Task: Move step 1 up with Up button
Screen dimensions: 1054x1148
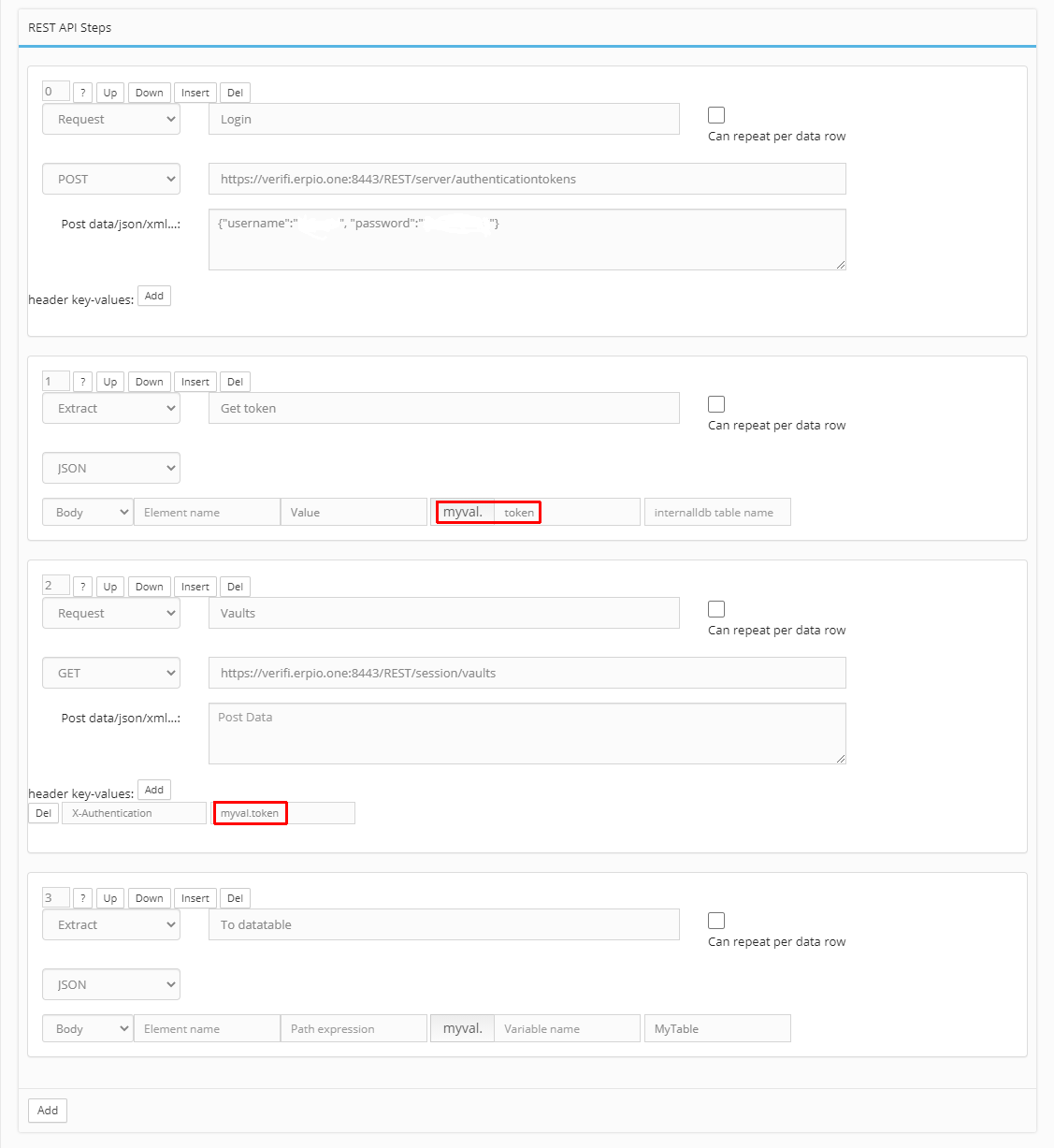Action: [110, 382]
